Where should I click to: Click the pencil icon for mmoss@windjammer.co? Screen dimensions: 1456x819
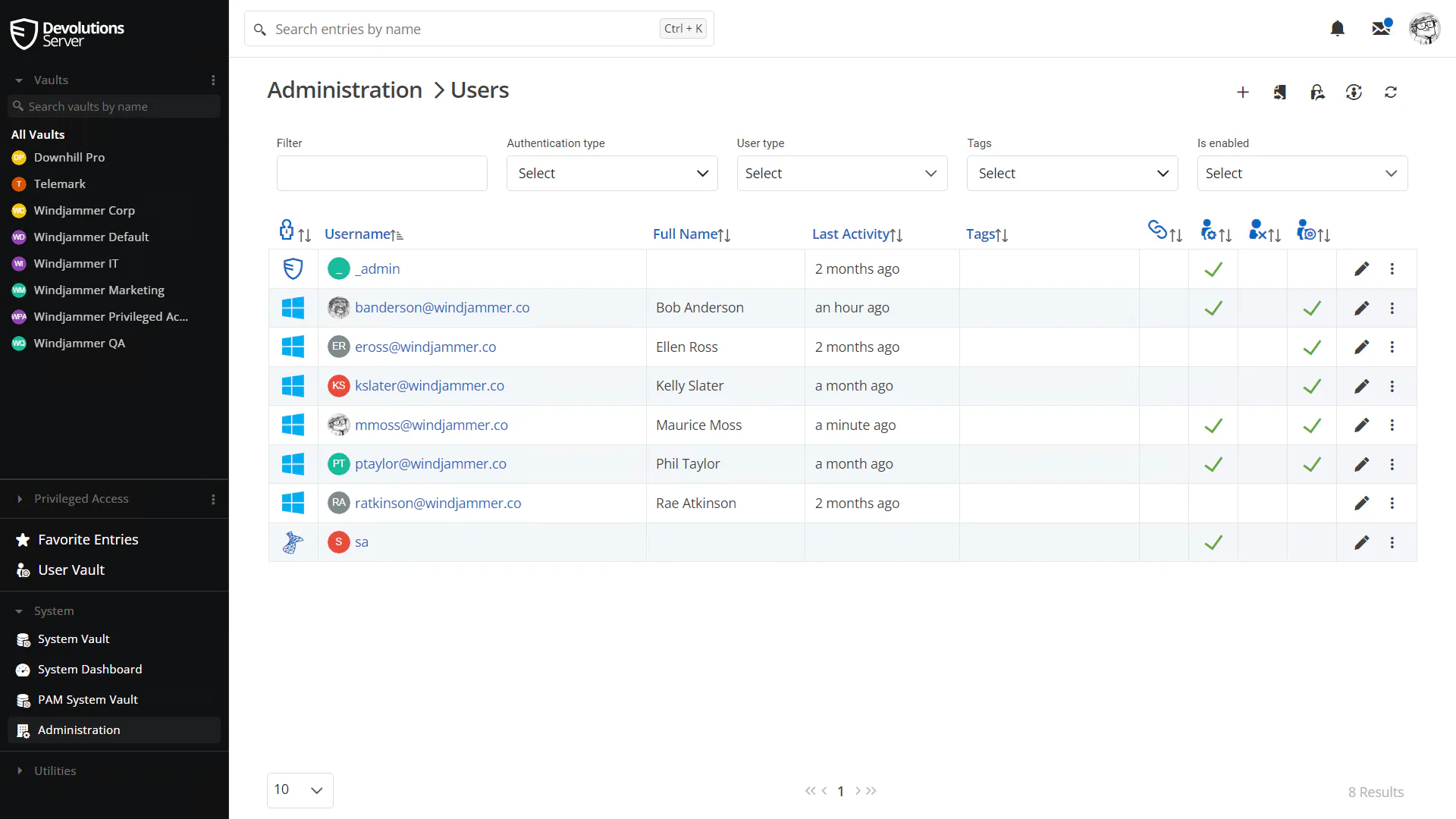(1362, 425)
